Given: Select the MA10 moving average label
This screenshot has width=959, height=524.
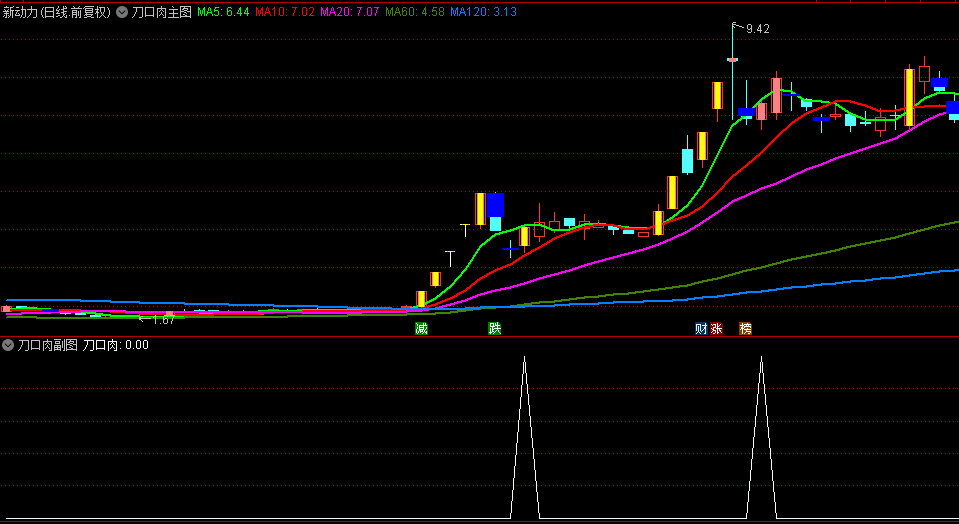Looking at the screenshot, I should coord(285,12).
